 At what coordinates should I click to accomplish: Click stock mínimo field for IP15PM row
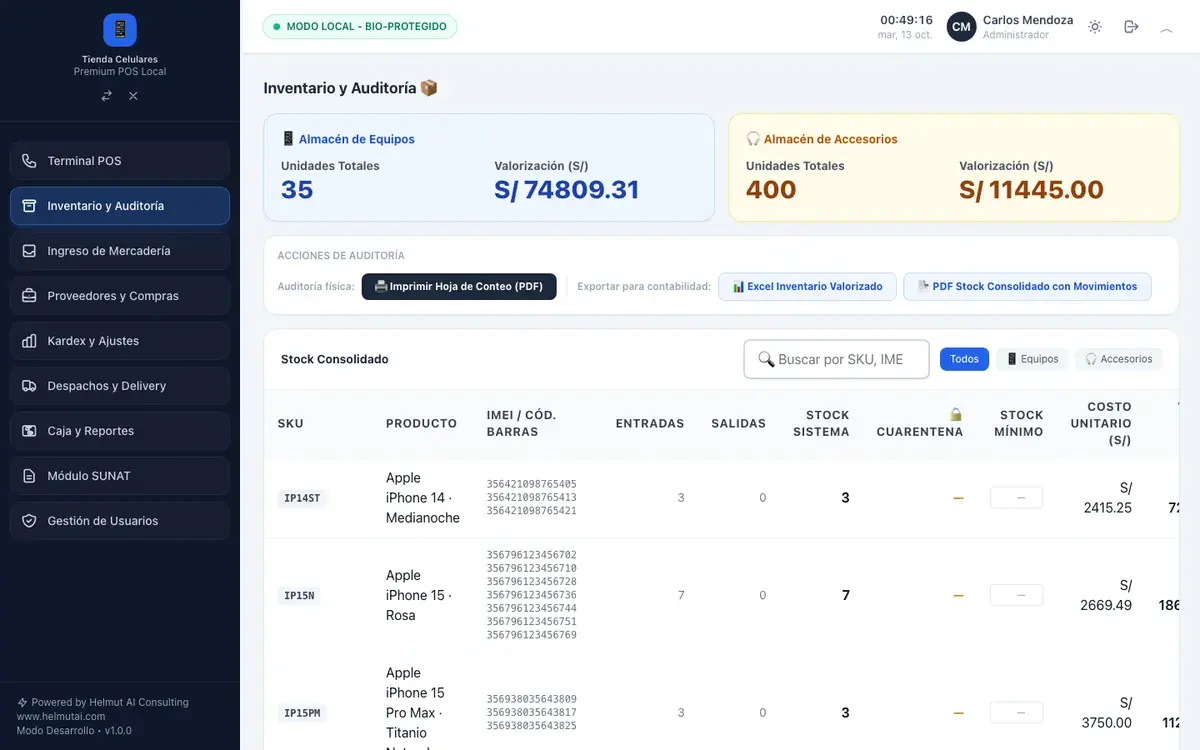1016,713
